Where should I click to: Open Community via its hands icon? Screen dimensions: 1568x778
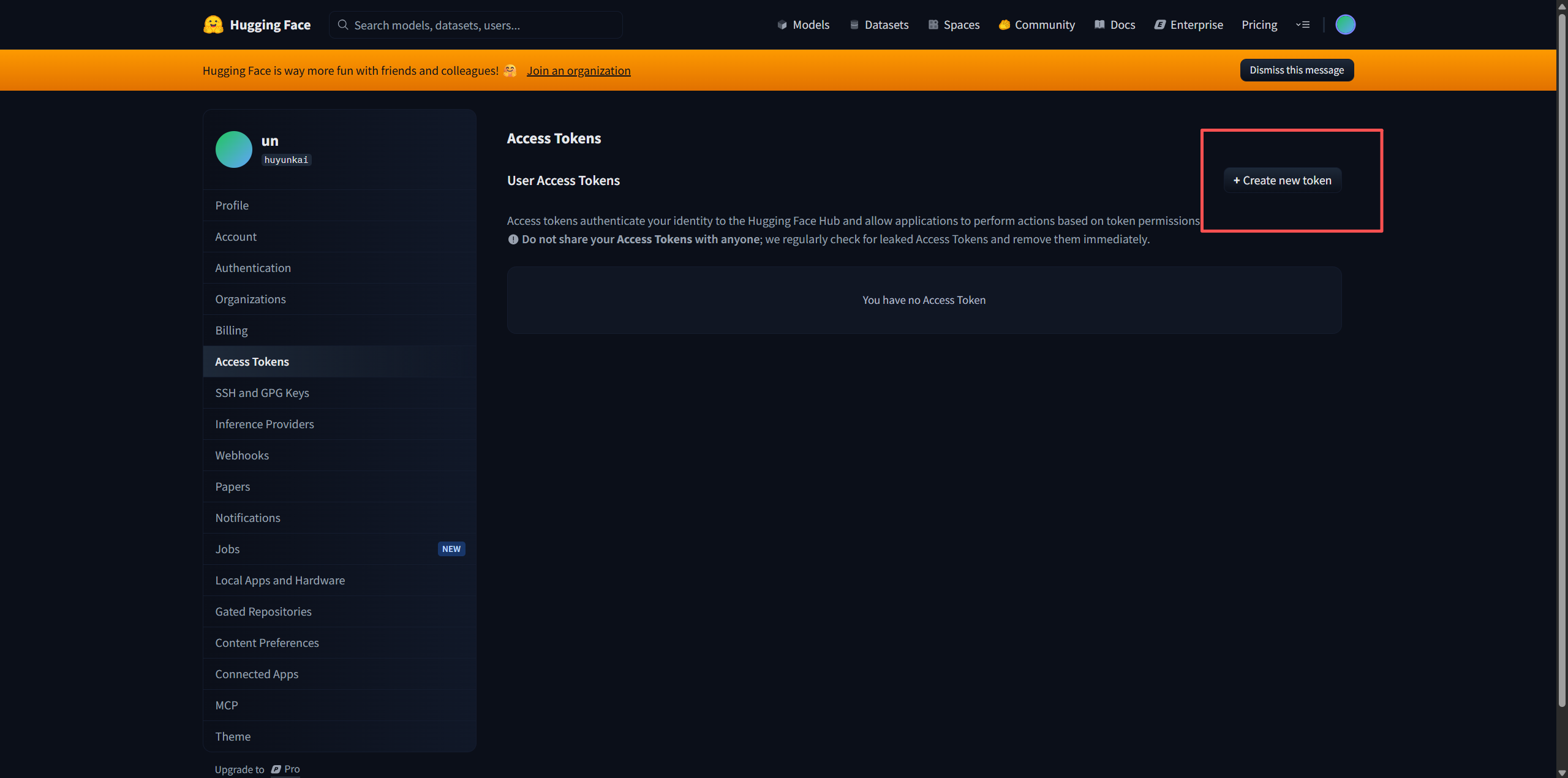[1004, 25]
